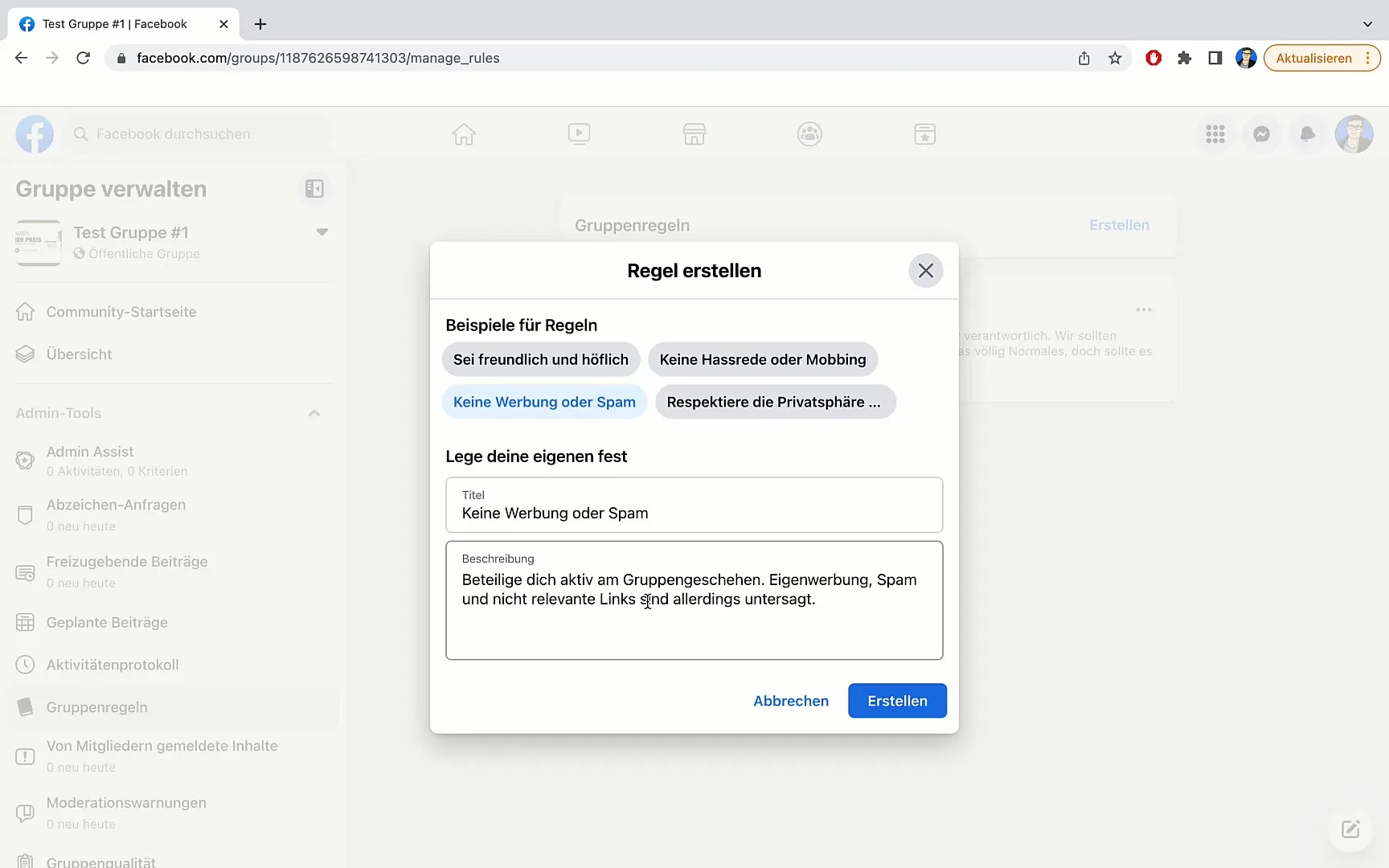Go back with browser back arrow

22,58
